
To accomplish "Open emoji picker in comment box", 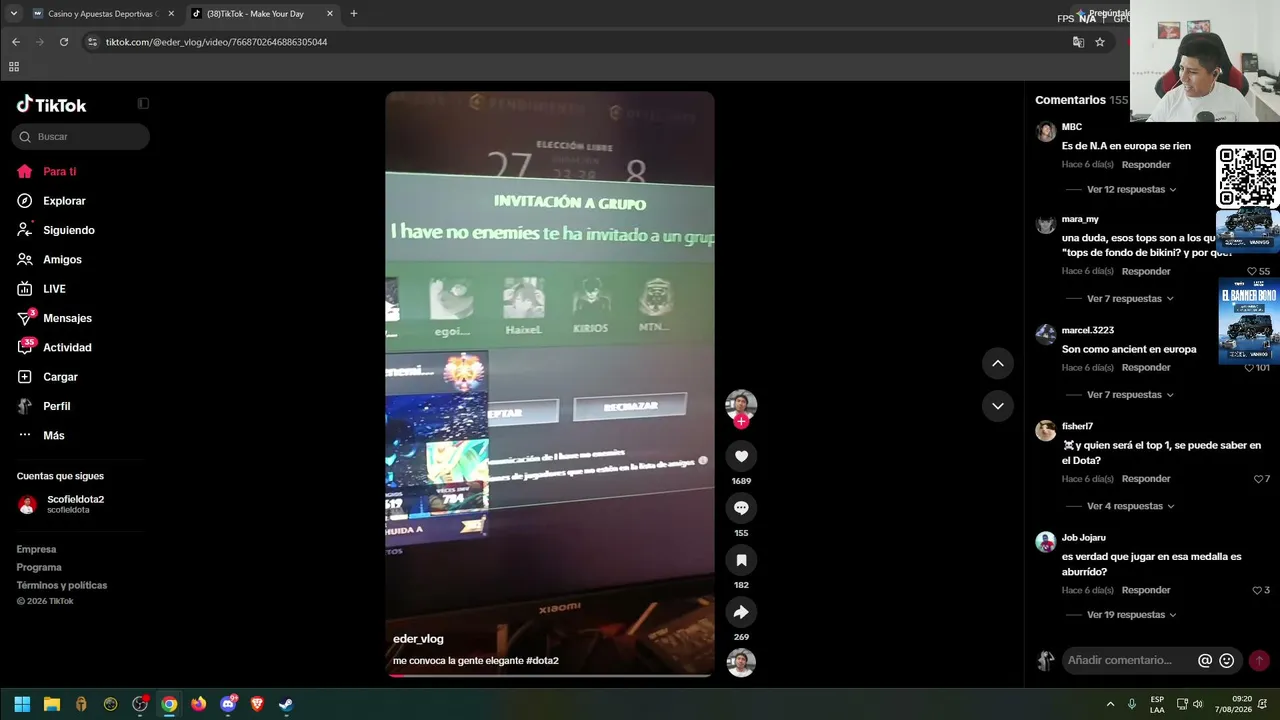I will (1227, 661).
